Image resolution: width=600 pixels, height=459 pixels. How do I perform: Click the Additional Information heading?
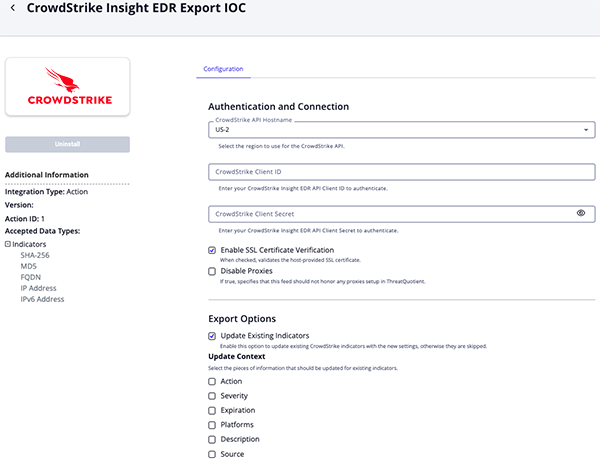click(x=47, y=175)
